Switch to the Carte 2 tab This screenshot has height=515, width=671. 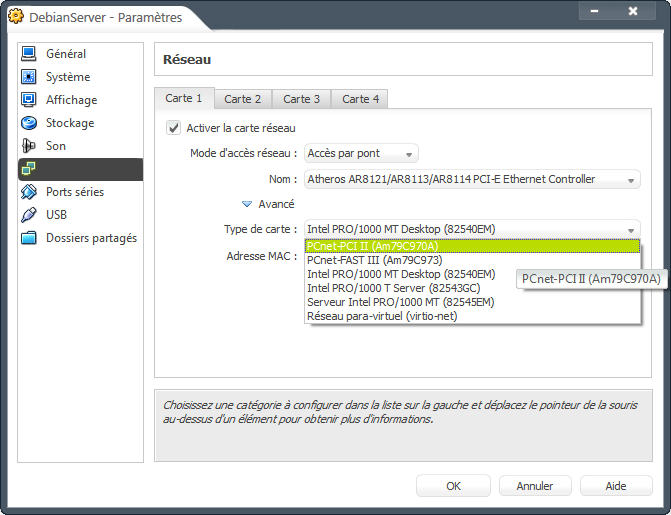point(243,99)
